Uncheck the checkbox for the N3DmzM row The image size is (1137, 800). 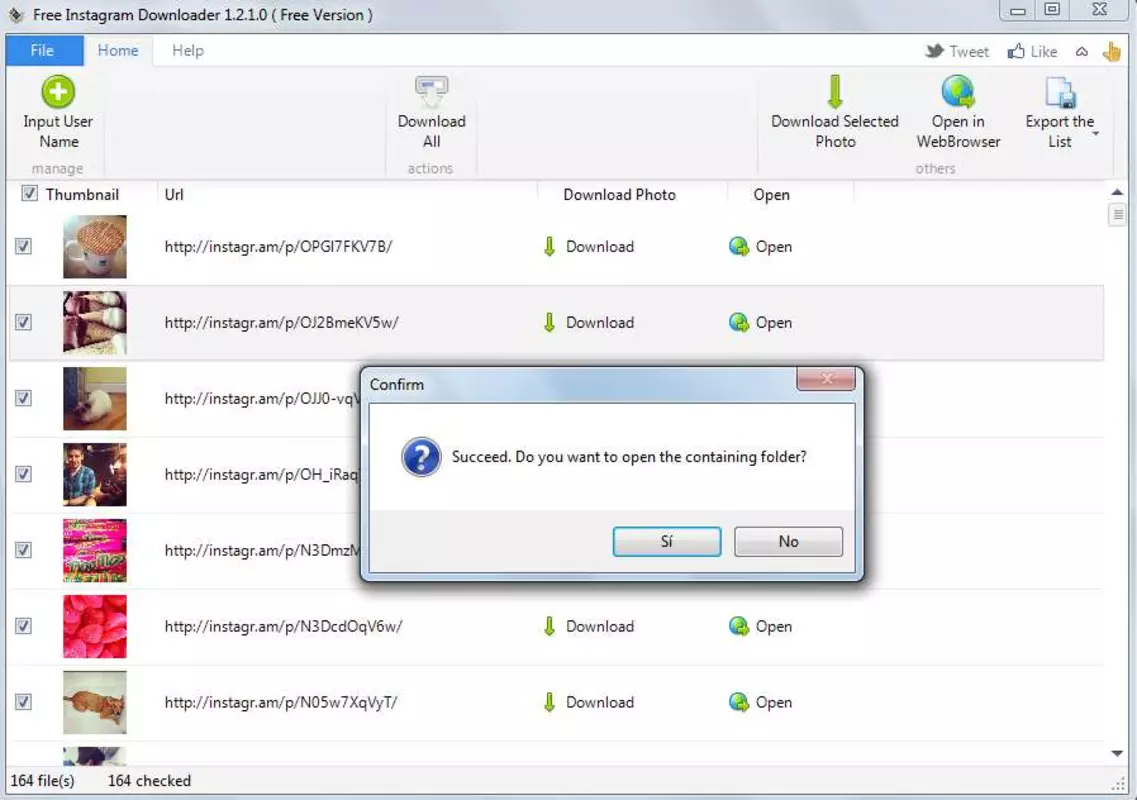pyautogui.click(x=23, y=550)
